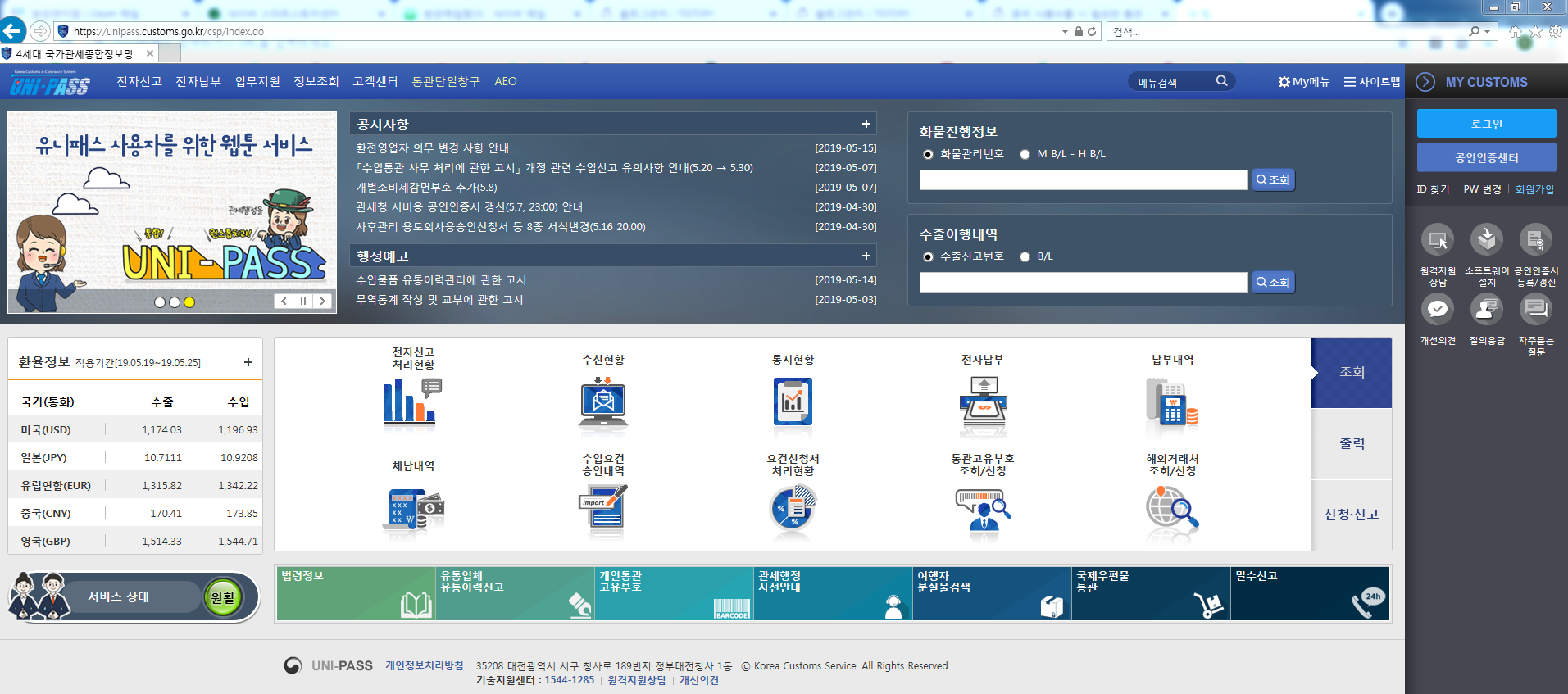
Task: Select 화물관리번호 radio option
Action: (x=928, y=154)
